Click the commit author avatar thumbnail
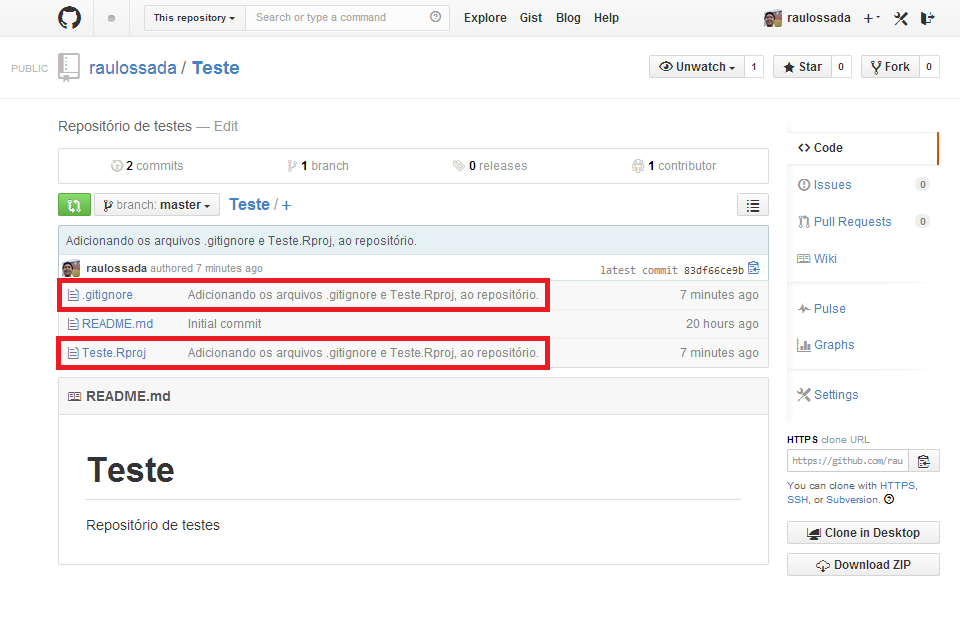 (71, 268)
